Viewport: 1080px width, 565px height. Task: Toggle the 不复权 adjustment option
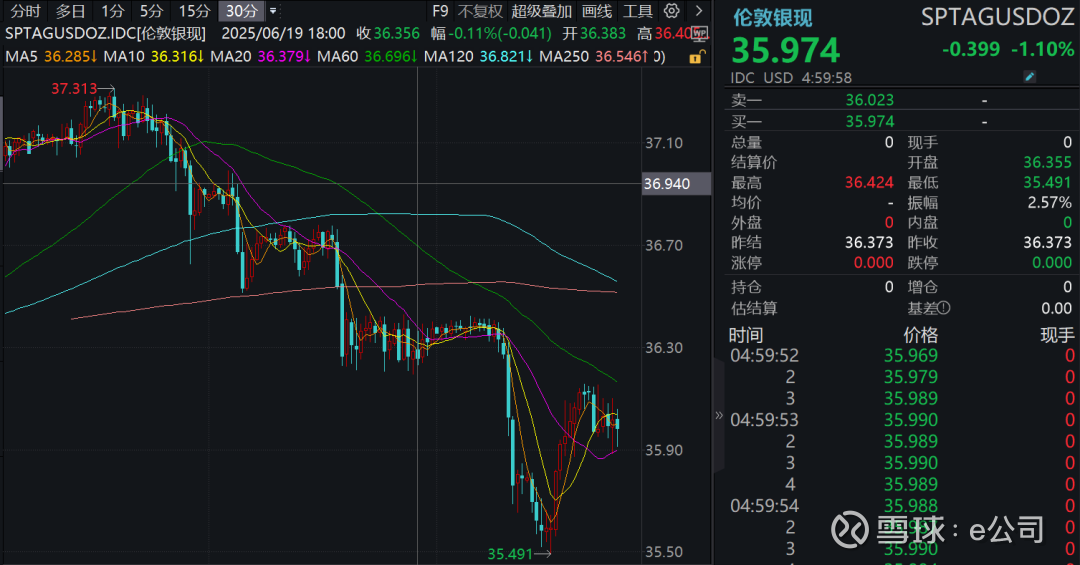[480, 11]
